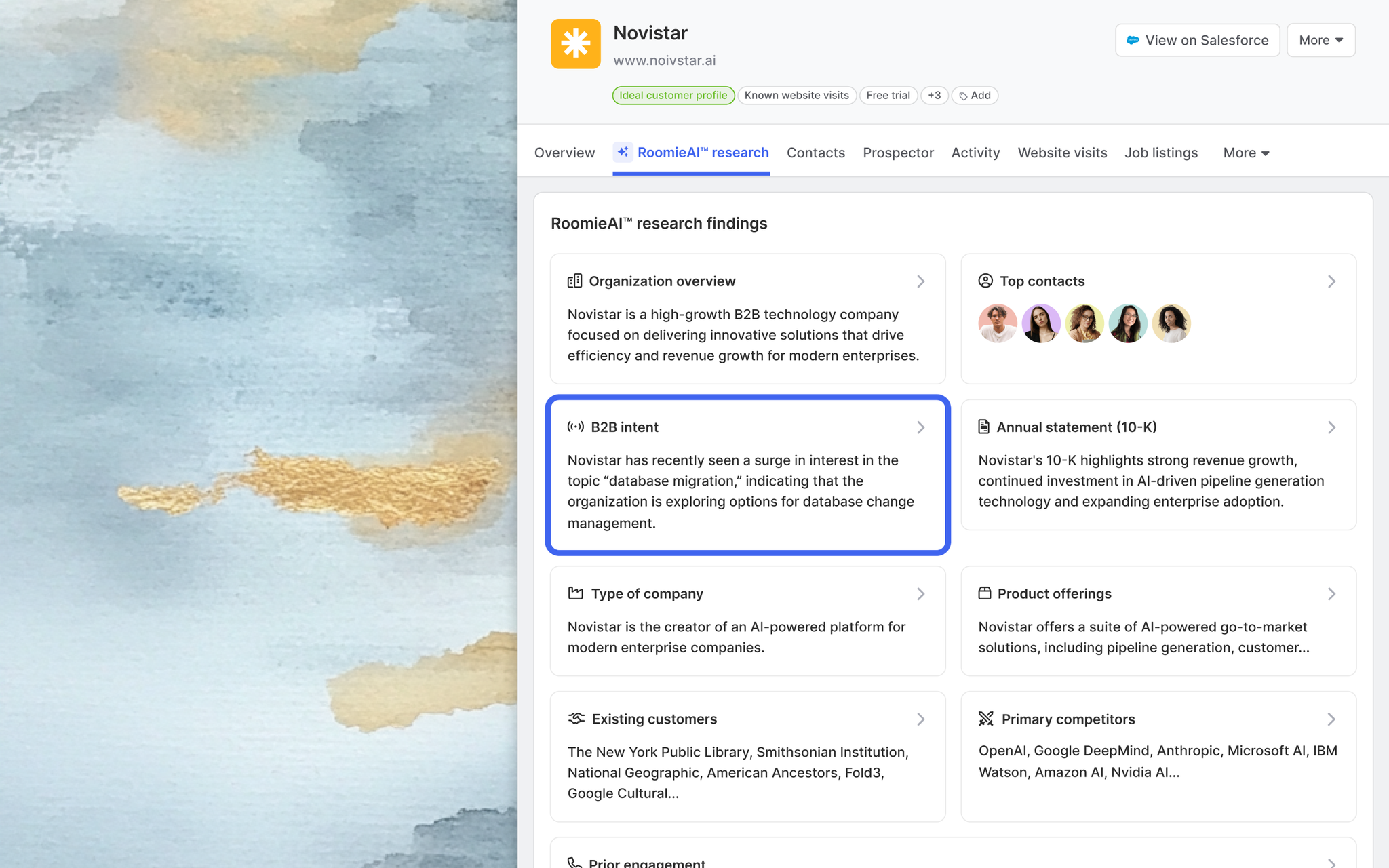Click the Existing customers handshake icon
1389x868 pixels.
(x=576, y=719)
